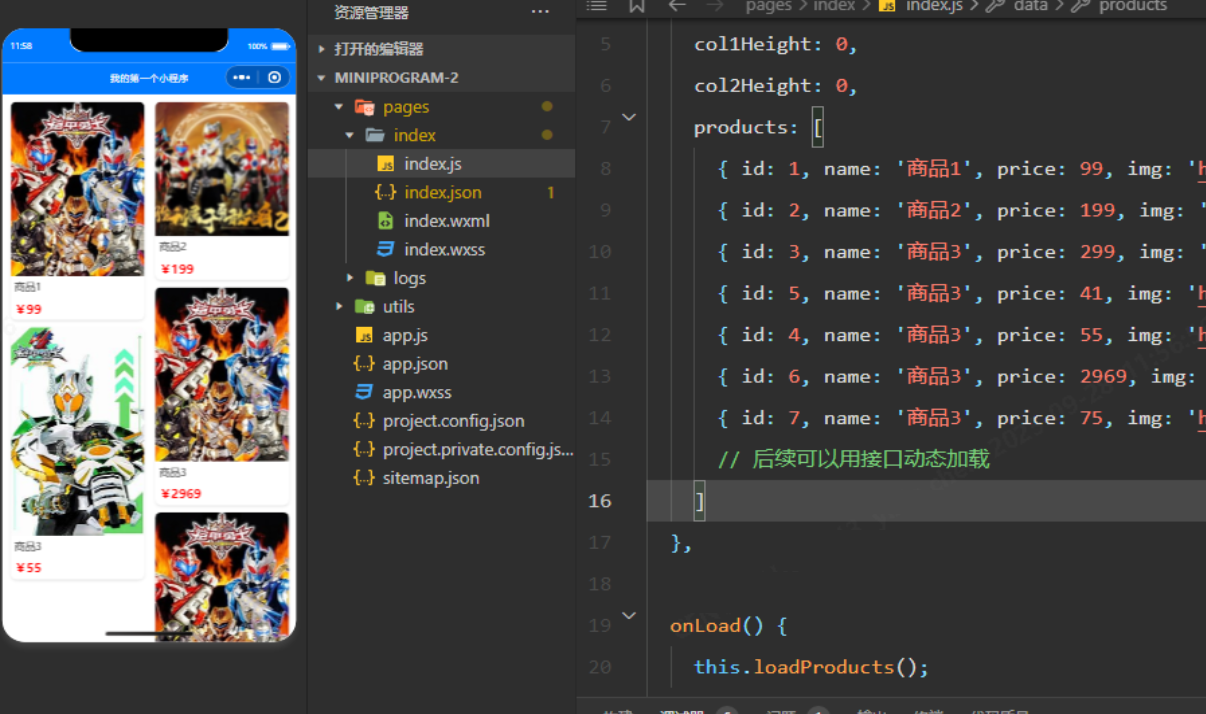This screenshot has height=714, width=1206.
Task: Click this.loadProducts() call on line 20
Action: tap(812, 667)
